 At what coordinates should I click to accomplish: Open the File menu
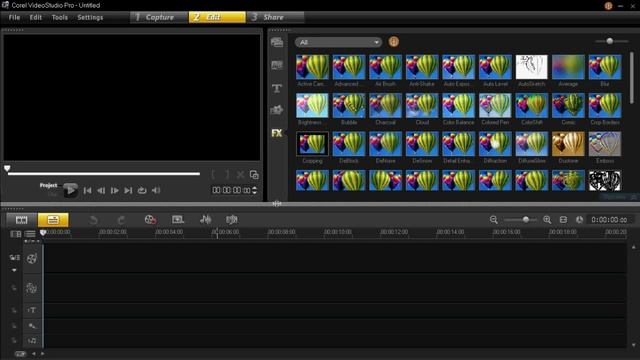pyautogui.click(x=14, y=17)
